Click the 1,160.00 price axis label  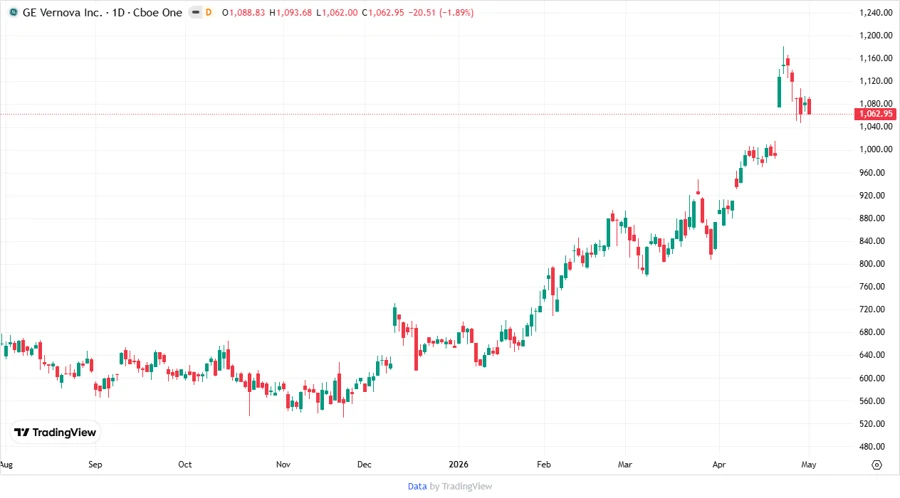click(876, 58)
